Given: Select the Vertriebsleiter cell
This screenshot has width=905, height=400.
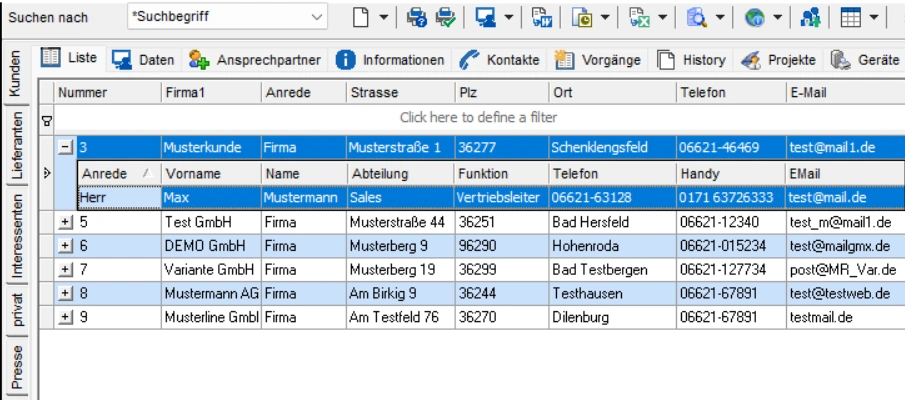Looking at the screenshot, I should click(502, 197).
